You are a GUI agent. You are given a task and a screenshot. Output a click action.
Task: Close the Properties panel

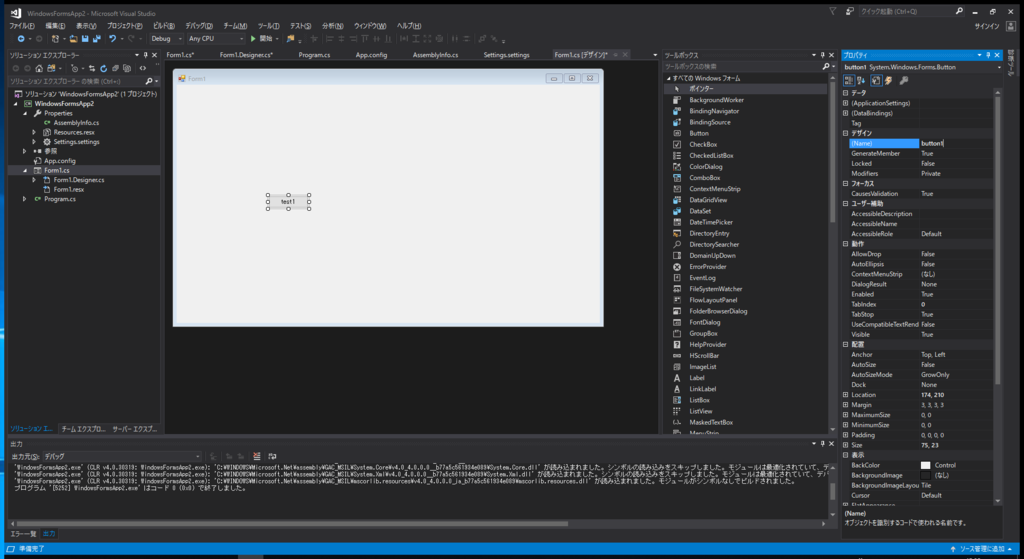pyautogui.click(x=997, y=55)
